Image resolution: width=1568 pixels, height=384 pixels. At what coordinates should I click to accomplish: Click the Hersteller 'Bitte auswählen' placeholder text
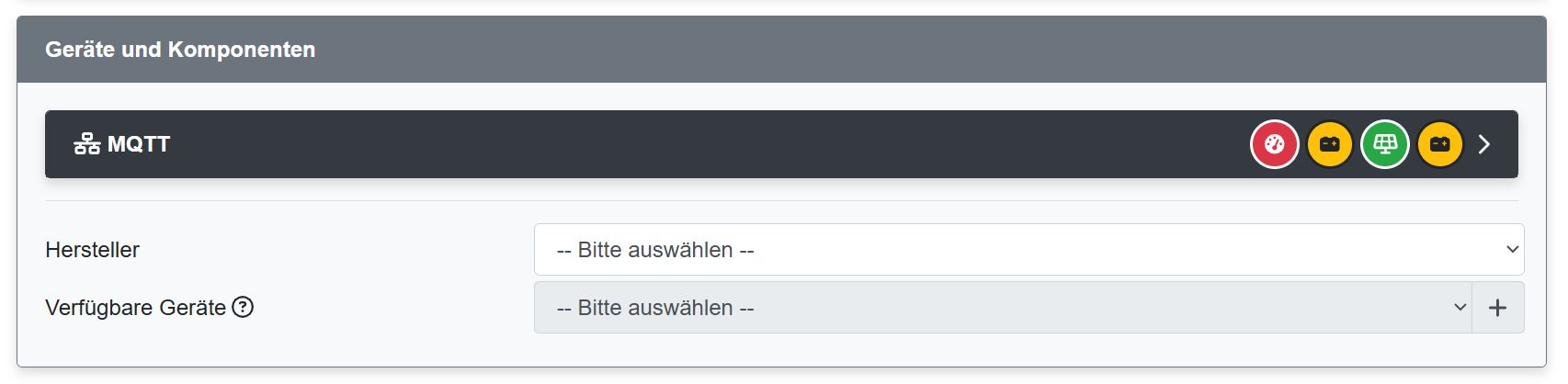pos(655,250)
